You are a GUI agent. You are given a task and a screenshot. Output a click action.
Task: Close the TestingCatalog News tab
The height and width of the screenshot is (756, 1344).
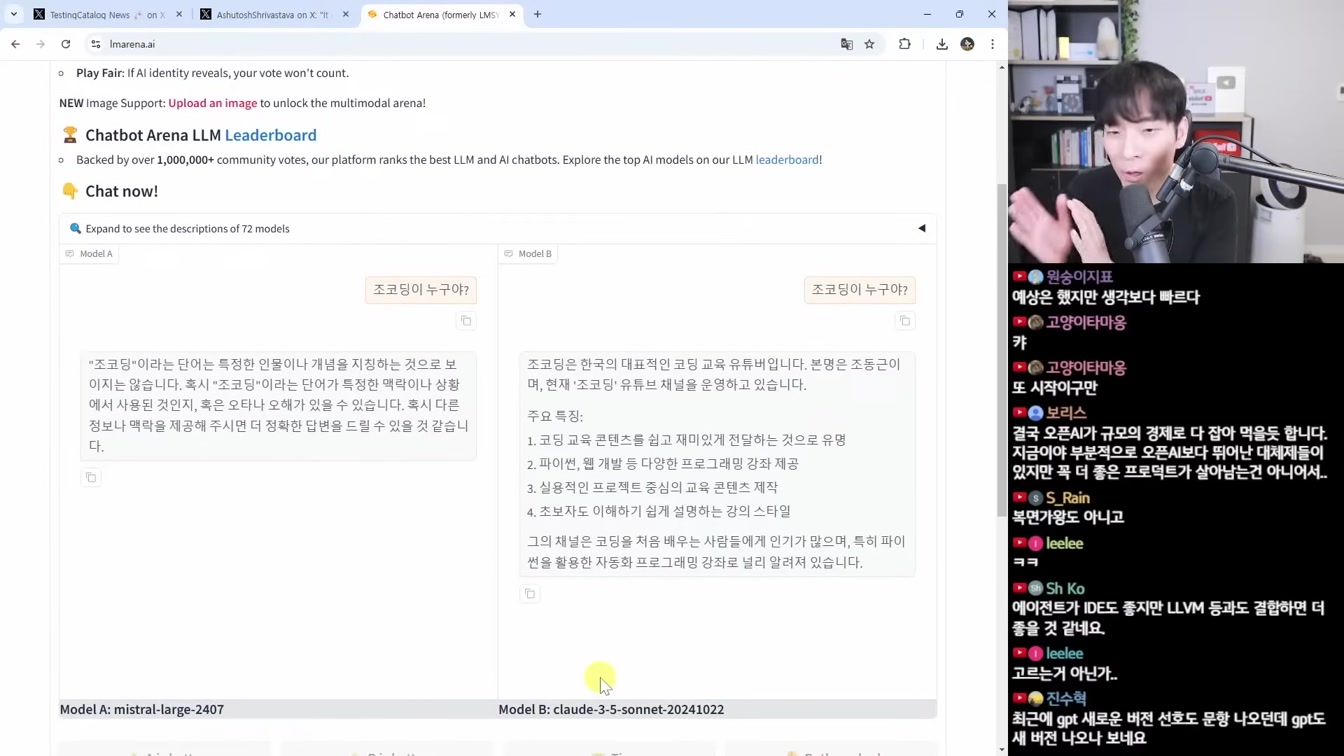click(x=179, y=15)
